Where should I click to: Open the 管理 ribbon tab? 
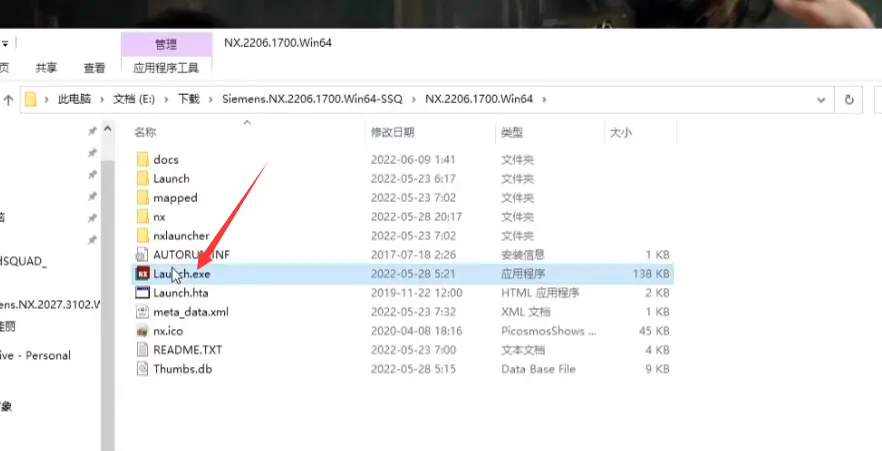click(x=166, y=44)
